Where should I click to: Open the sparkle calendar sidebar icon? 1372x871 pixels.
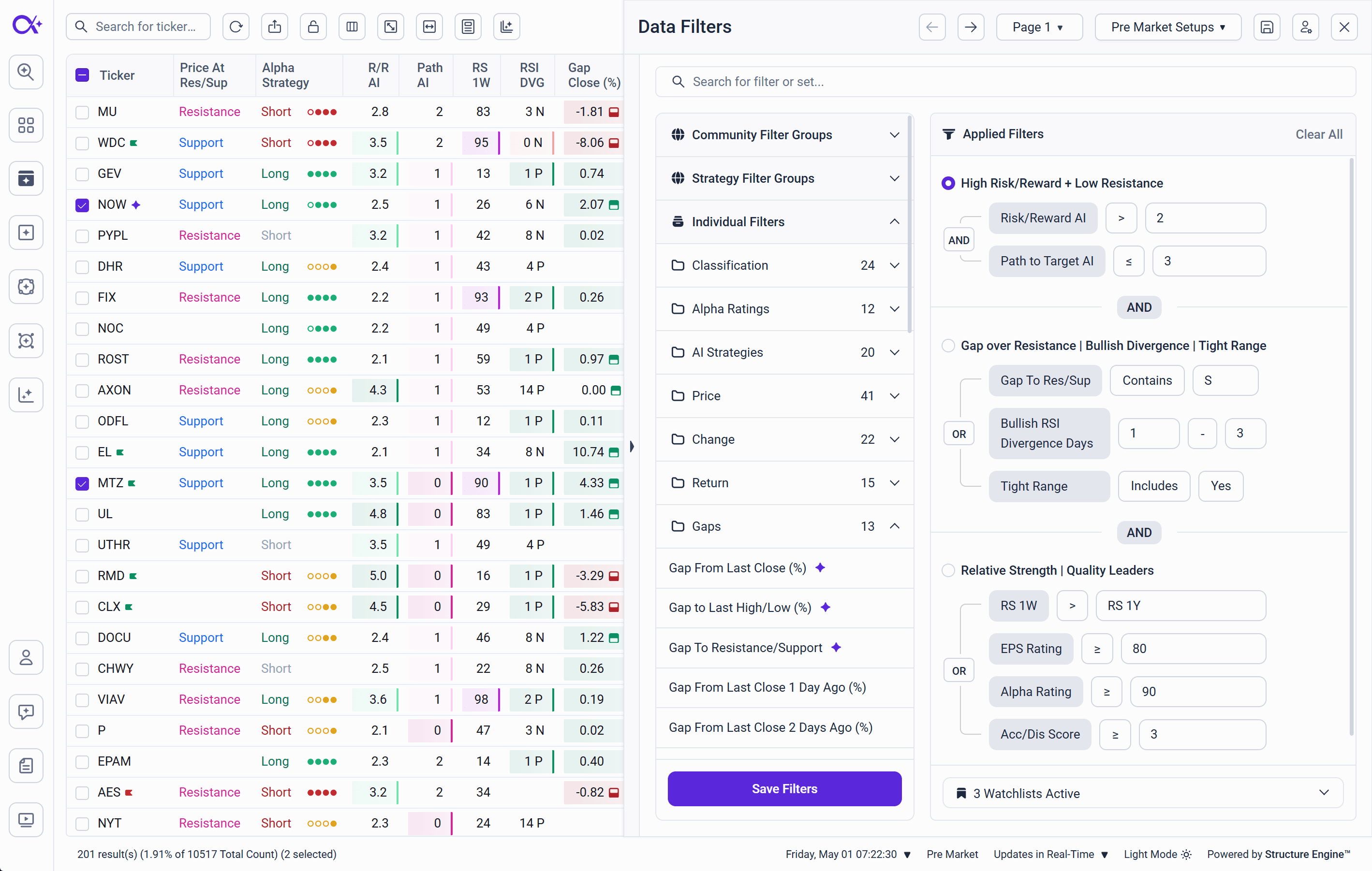26,179
